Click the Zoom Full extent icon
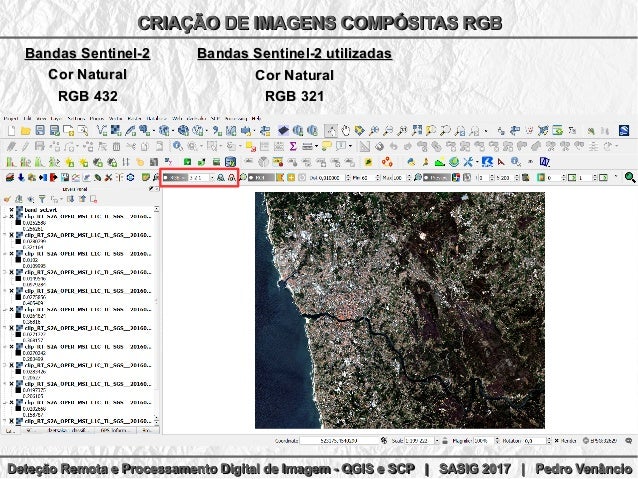 [417, 131]
